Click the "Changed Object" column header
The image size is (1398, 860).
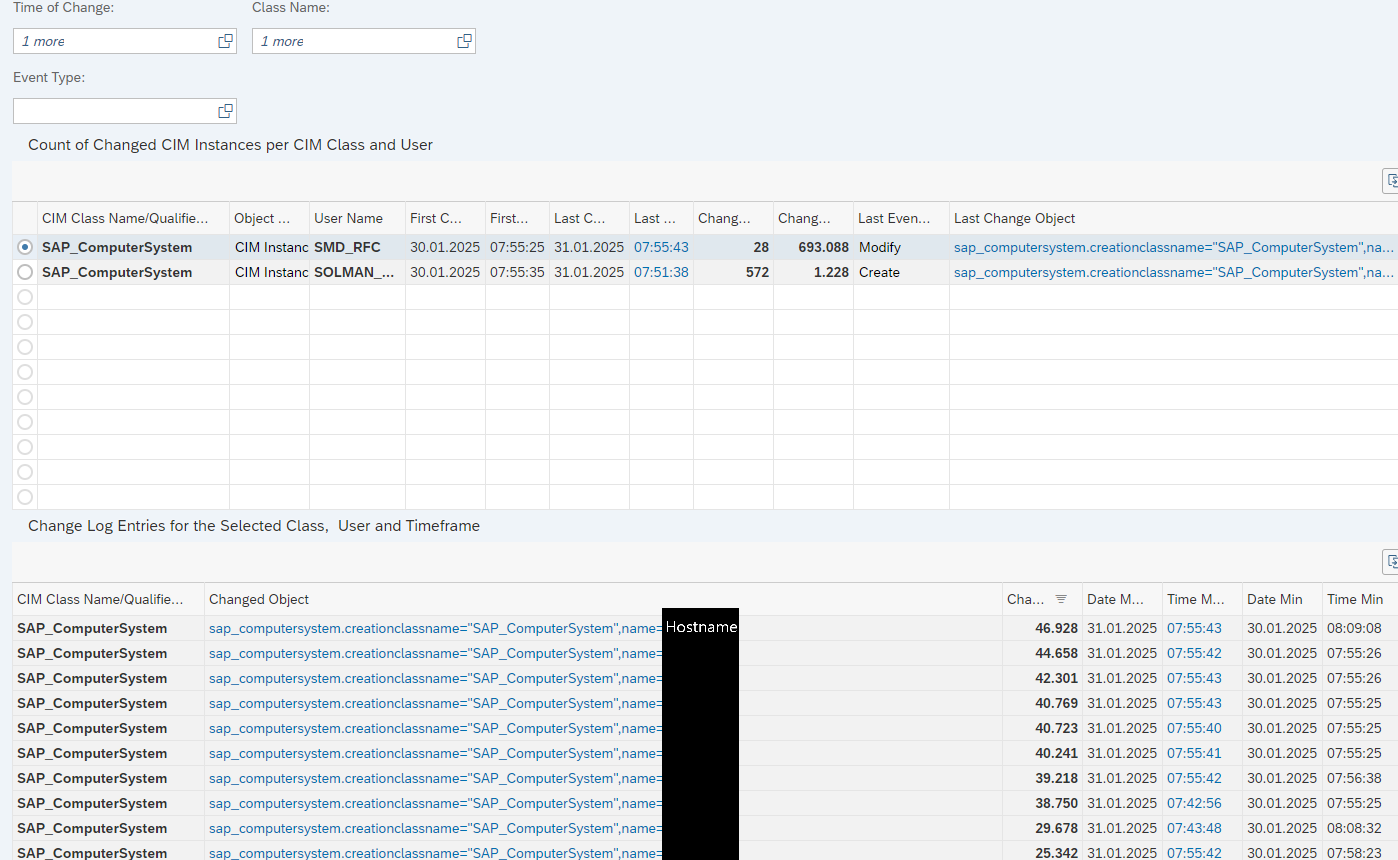(x=603, y=599)
